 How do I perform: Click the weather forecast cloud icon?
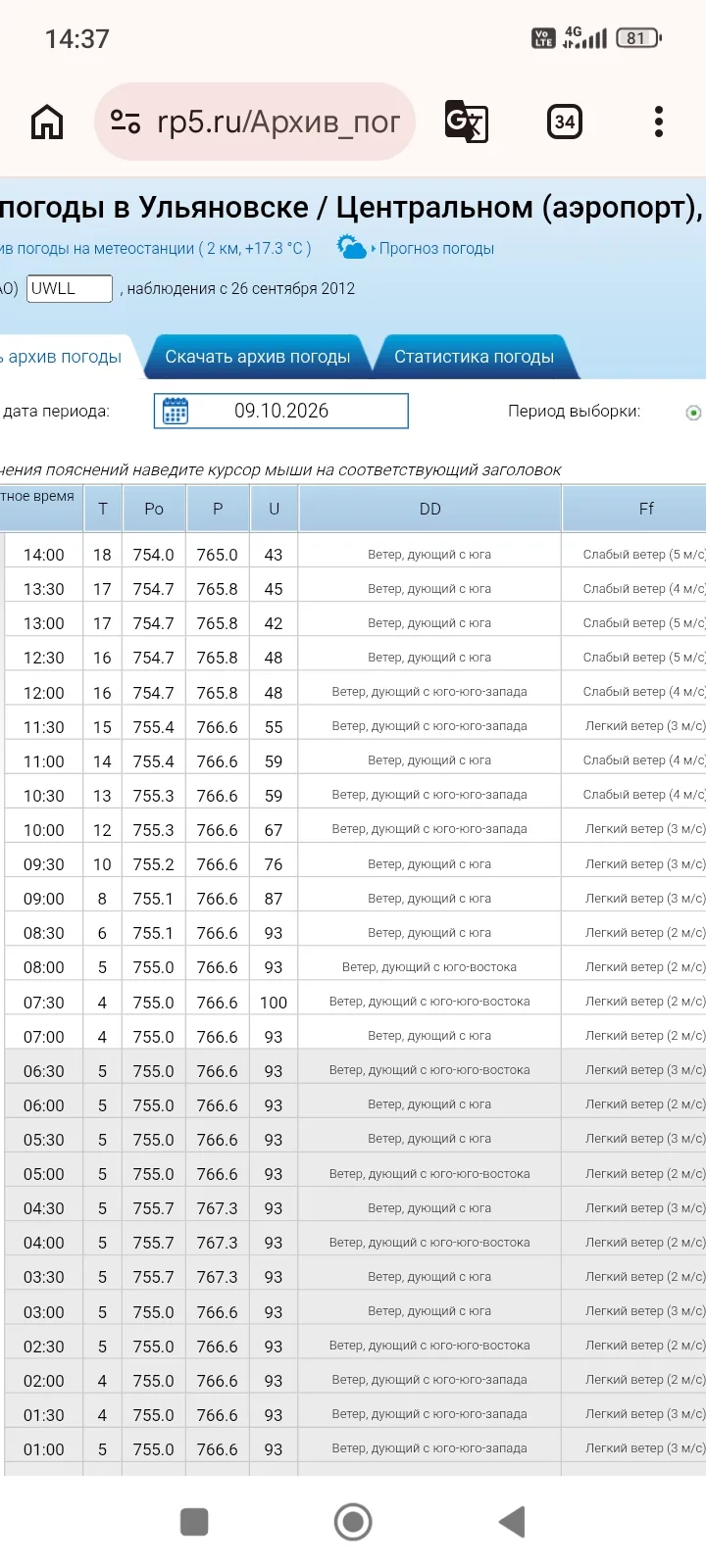coord(351,247)
